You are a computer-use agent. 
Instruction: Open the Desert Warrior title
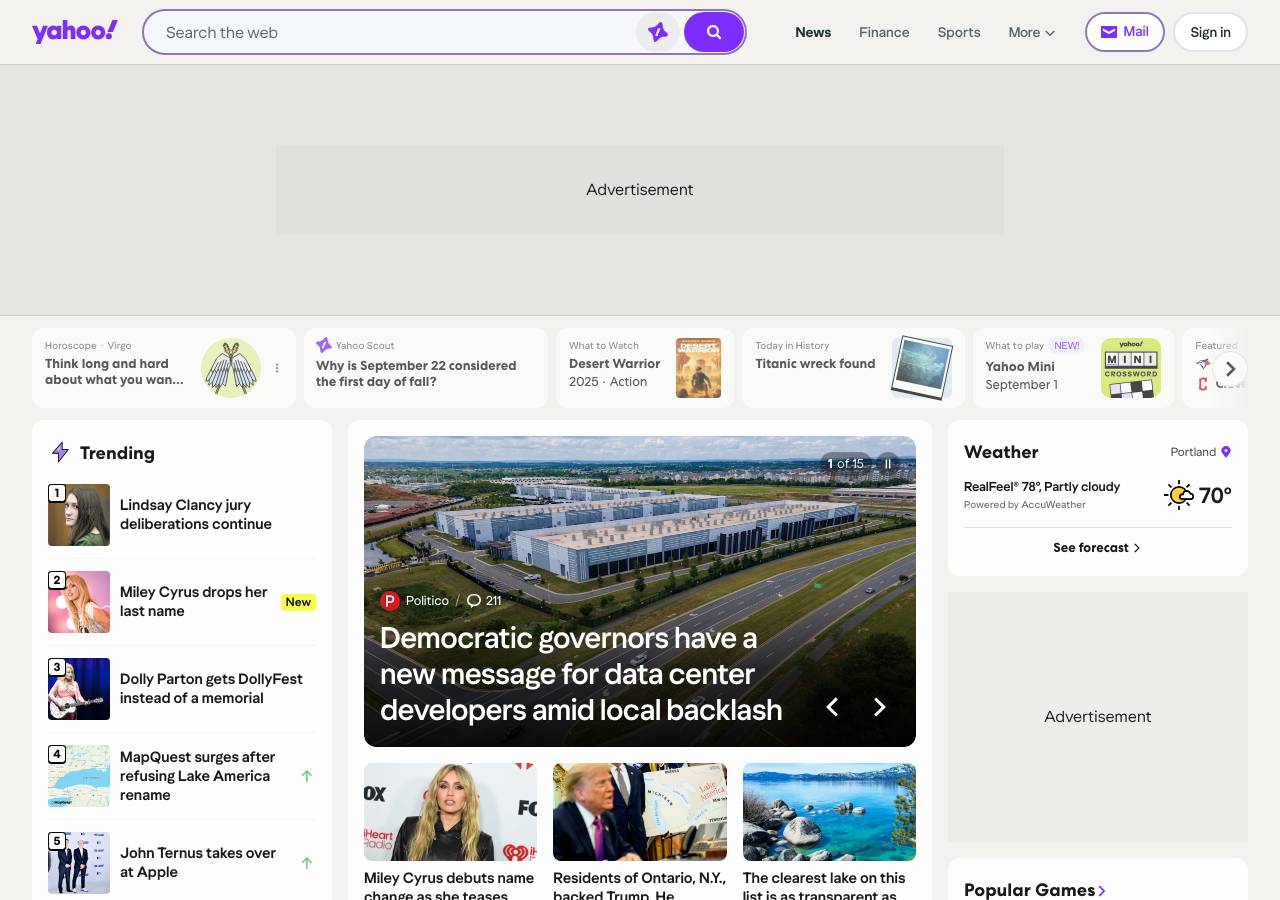(614, 364)
